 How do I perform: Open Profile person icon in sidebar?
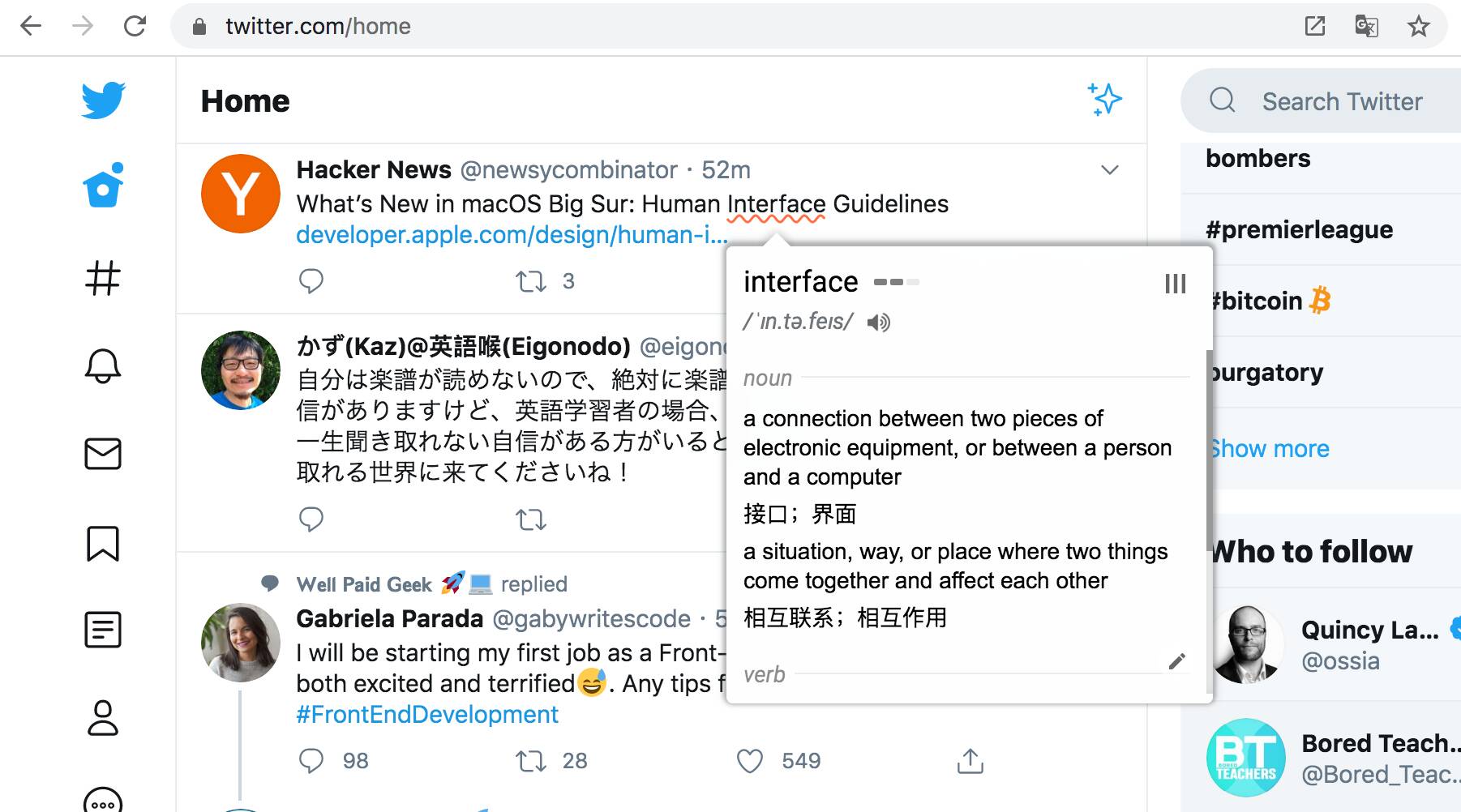click(x=103, y=718)
